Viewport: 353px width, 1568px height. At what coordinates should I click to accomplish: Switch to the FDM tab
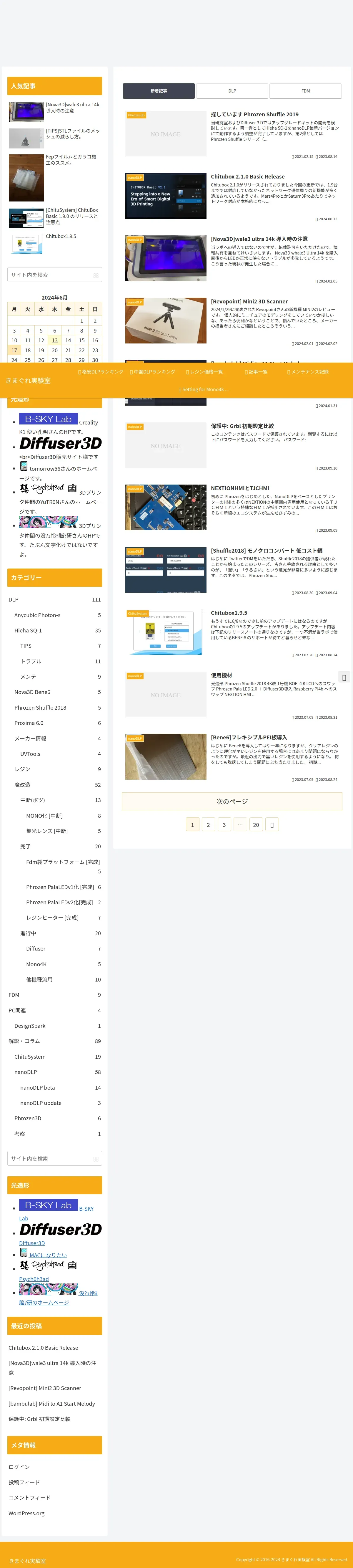pos(306,91)
